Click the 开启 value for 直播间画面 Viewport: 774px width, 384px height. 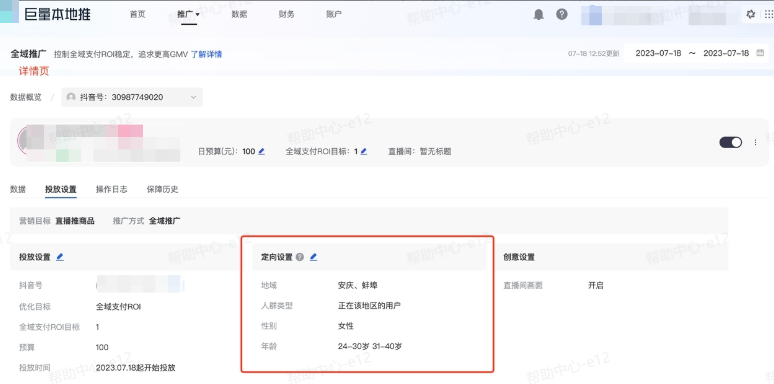click(596, 285)
